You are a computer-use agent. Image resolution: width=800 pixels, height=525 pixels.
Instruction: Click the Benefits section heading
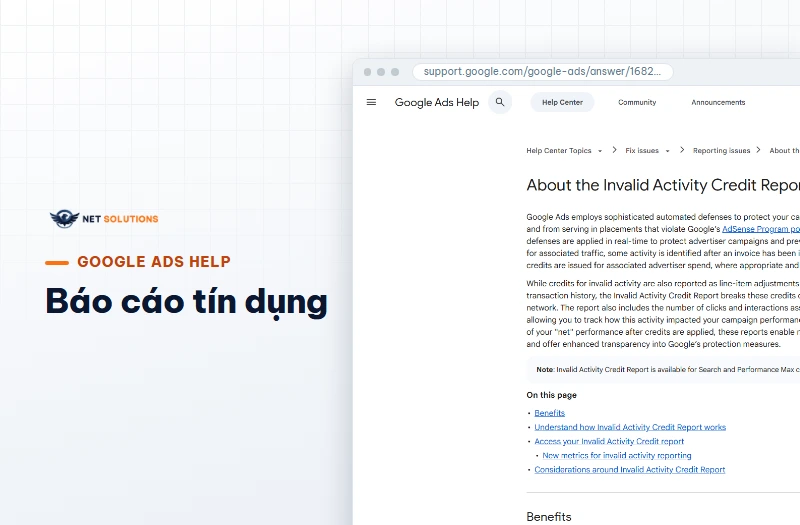pos(549,516)
